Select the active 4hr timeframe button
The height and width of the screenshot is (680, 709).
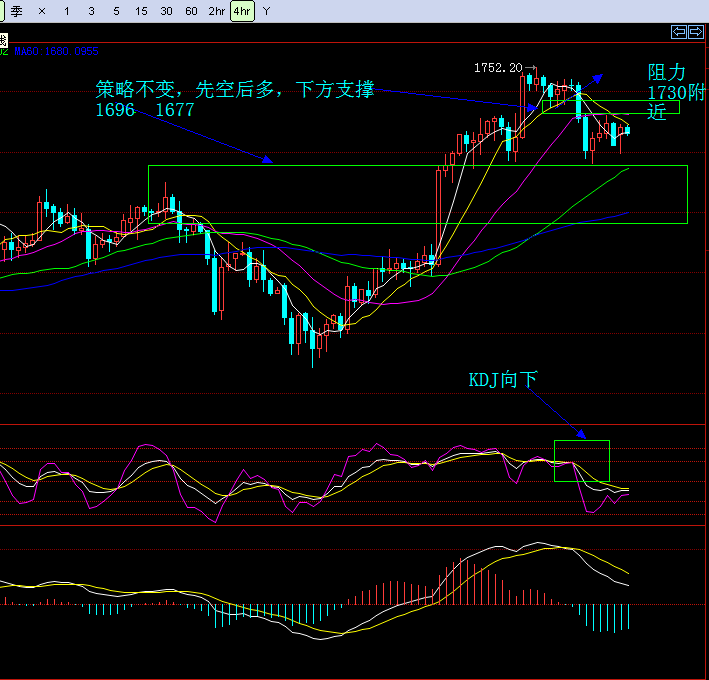(242, 11)
